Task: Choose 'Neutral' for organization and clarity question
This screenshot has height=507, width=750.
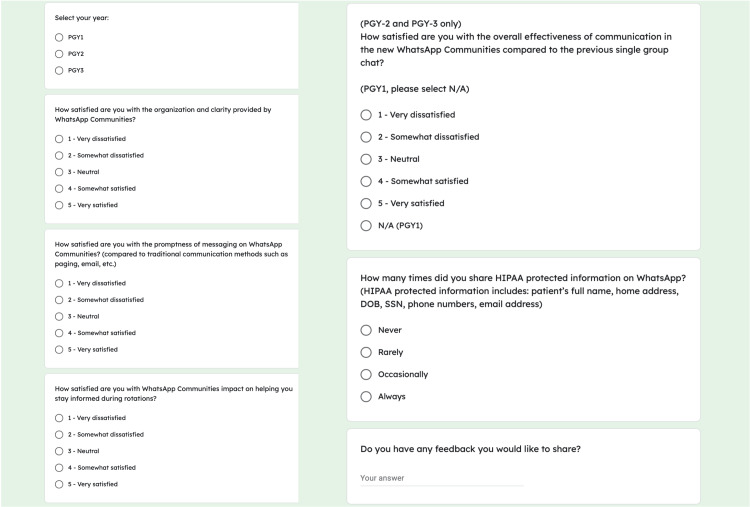Action: (x=59, y=172)
